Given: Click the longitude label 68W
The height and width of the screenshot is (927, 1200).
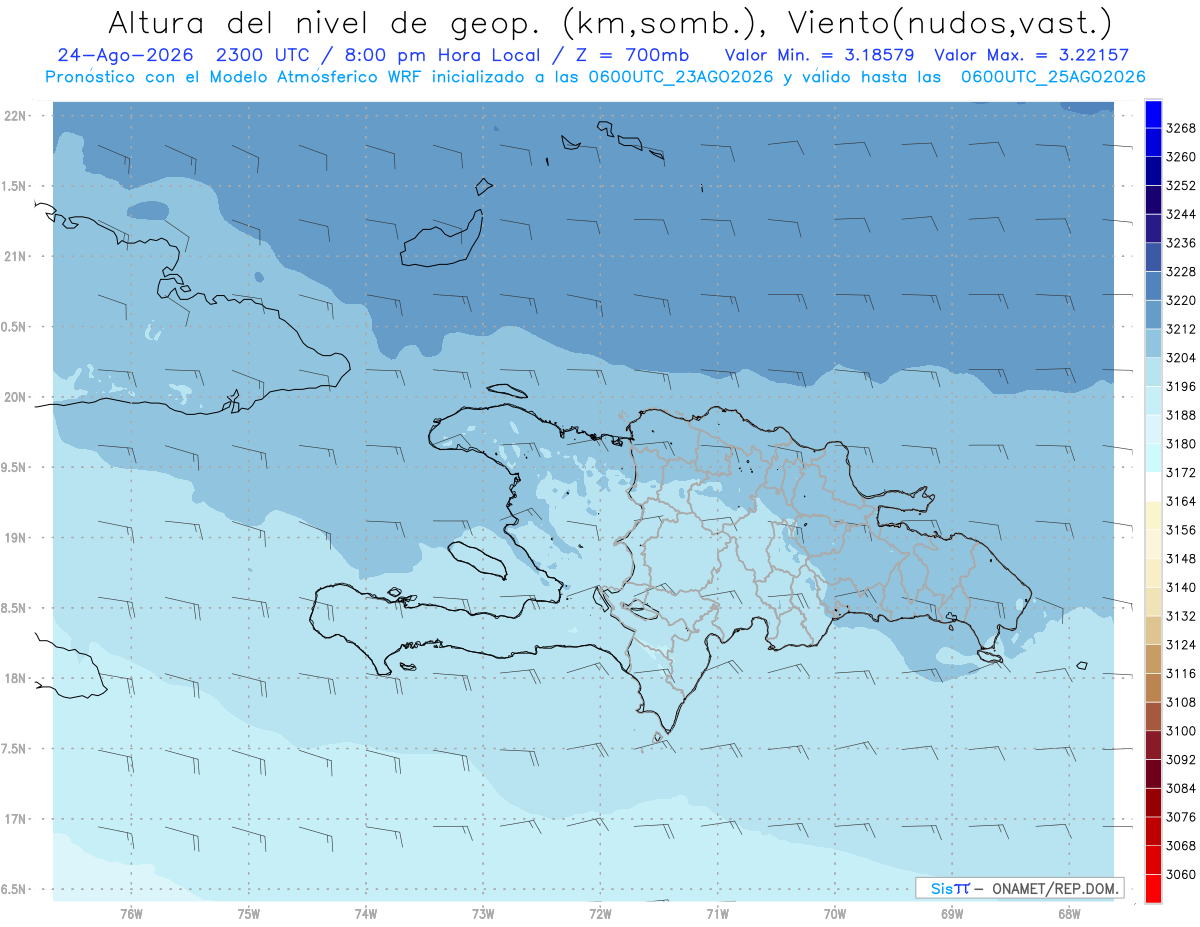Looking at the screenshot, I should point(1068,914).
